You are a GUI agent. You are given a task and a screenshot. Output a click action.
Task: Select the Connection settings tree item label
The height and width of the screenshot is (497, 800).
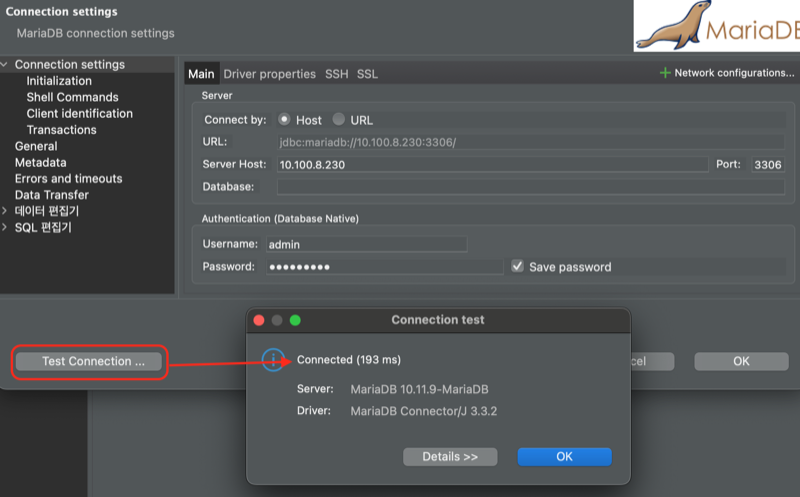(70, 65)
